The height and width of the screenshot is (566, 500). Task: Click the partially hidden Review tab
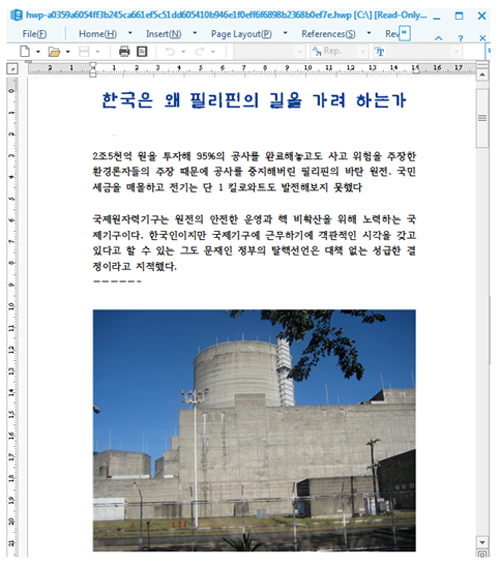tap(392, 34)
